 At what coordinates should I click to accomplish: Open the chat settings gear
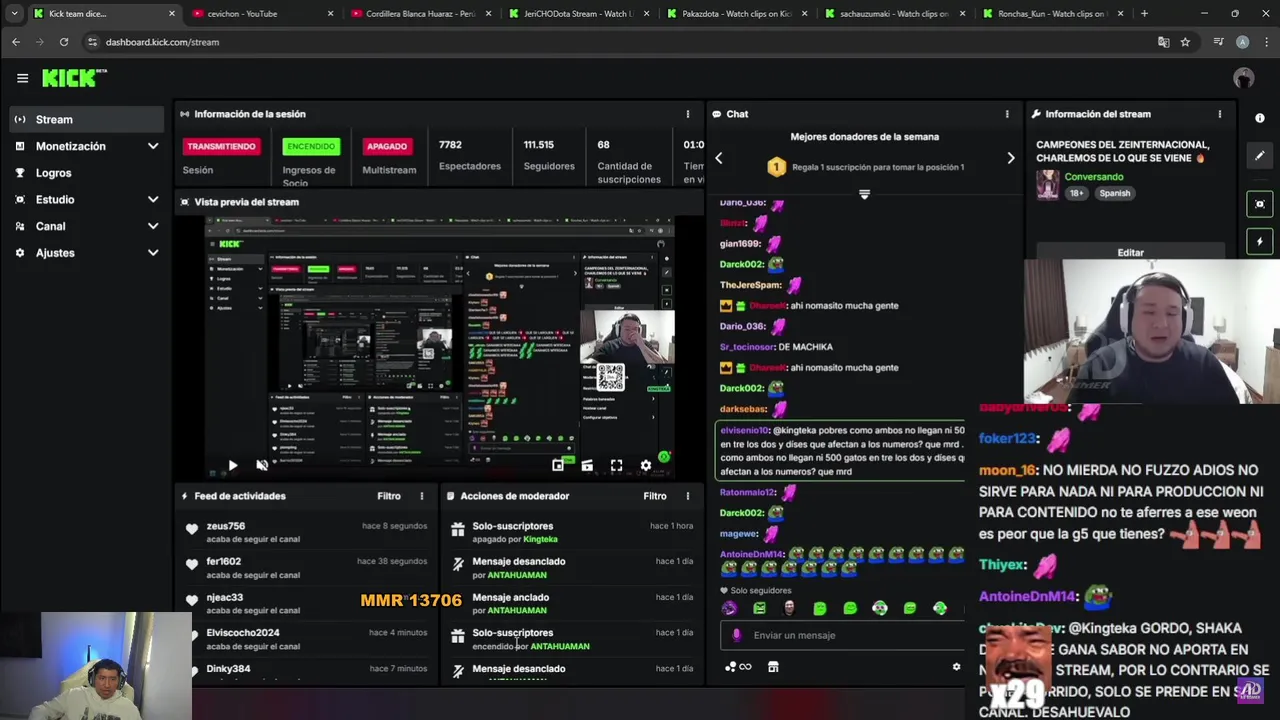click(x=956, y=667)
